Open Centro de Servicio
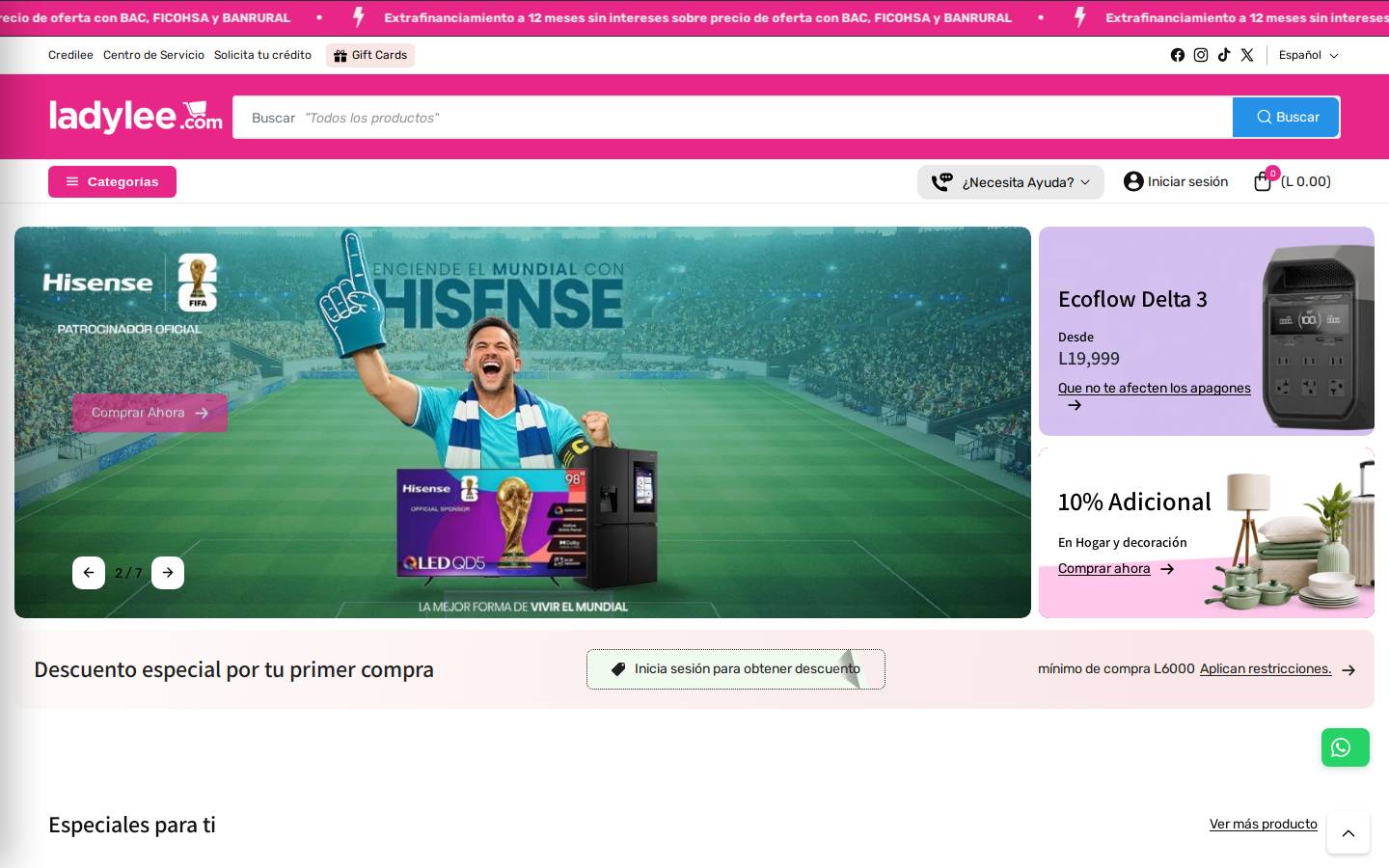Viewport: 1389px width, 868px height. (x=153, y=55)
